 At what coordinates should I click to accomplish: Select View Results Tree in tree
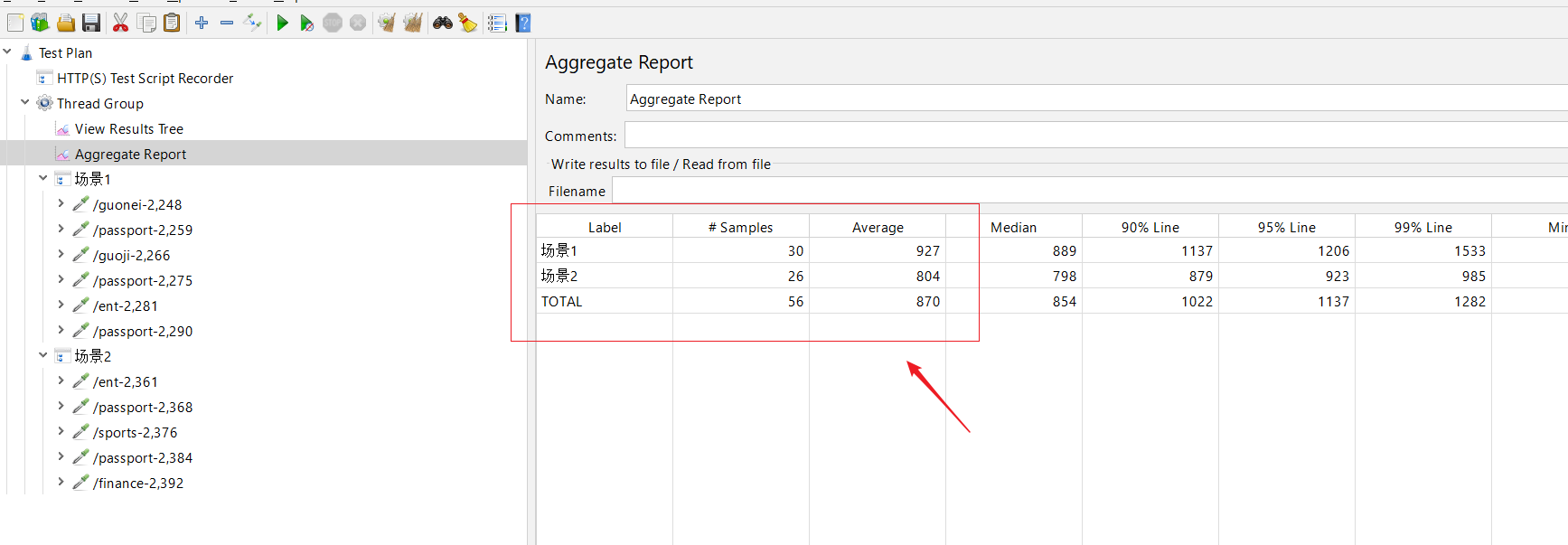coord(128,129)
